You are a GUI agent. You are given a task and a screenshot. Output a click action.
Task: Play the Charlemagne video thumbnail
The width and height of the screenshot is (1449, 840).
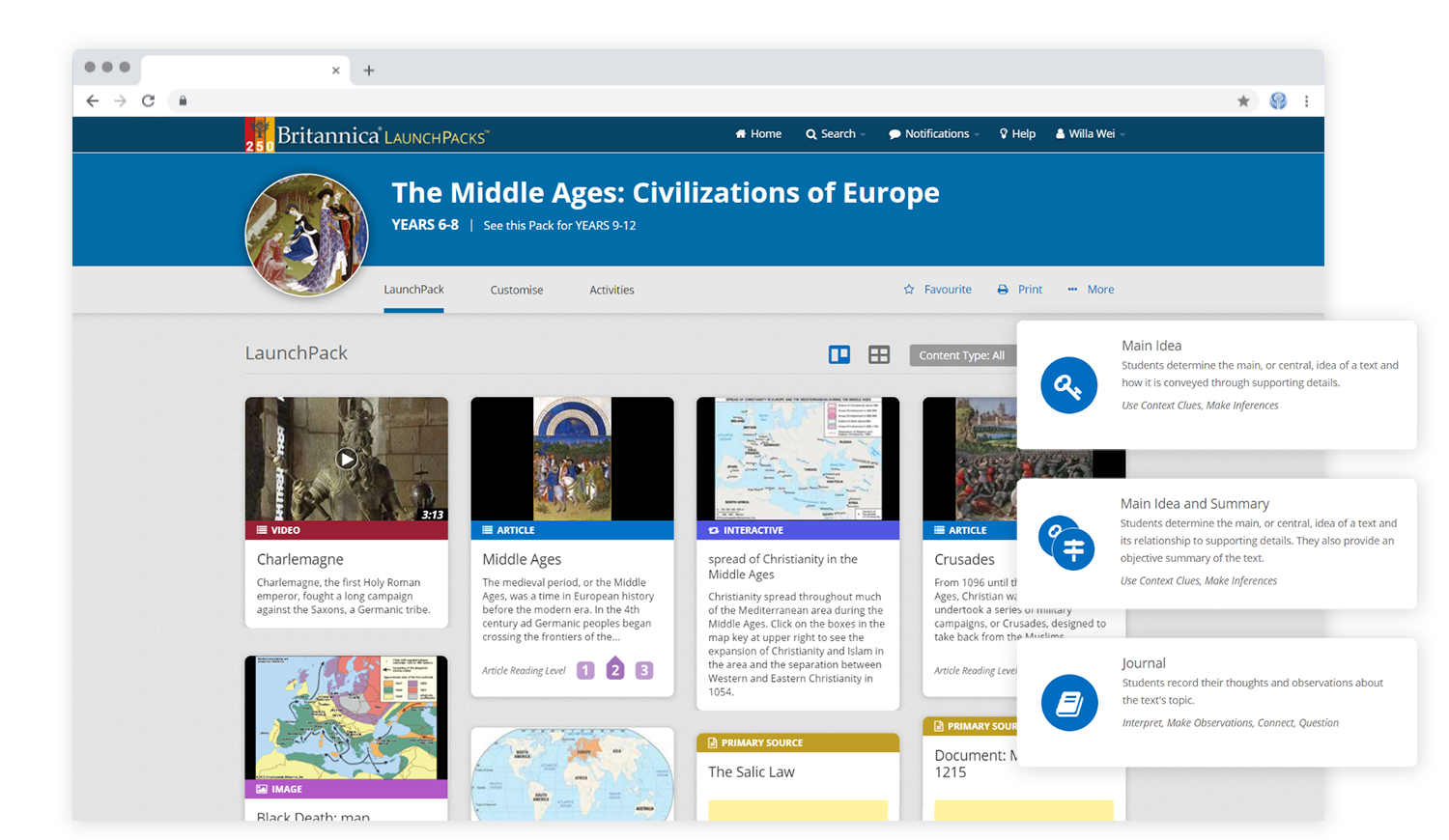pos(346,460)
